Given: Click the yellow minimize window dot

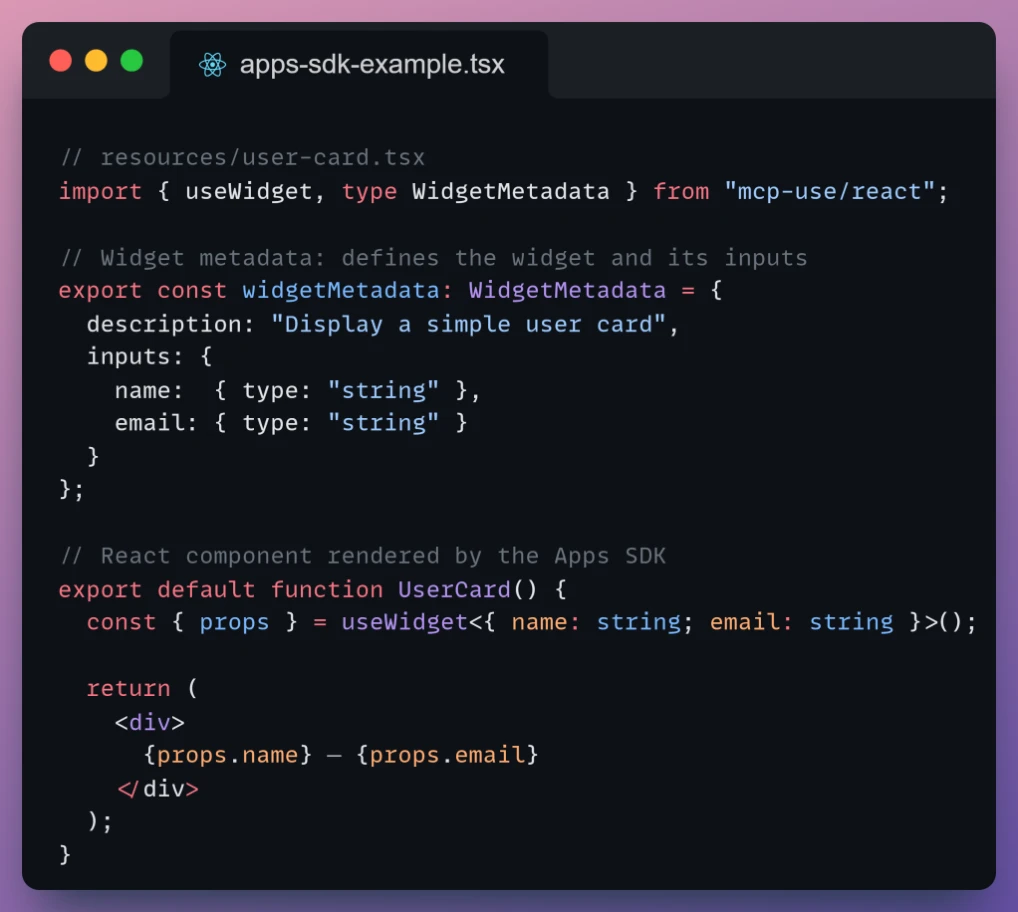Looking at the screenshot, I should point(96,61).
